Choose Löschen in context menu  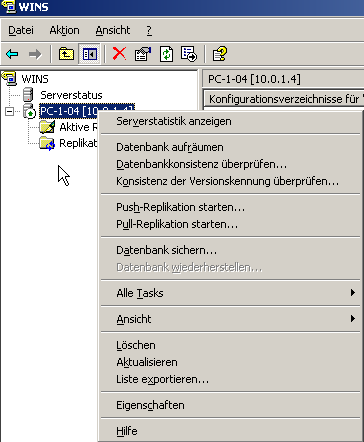231,345
